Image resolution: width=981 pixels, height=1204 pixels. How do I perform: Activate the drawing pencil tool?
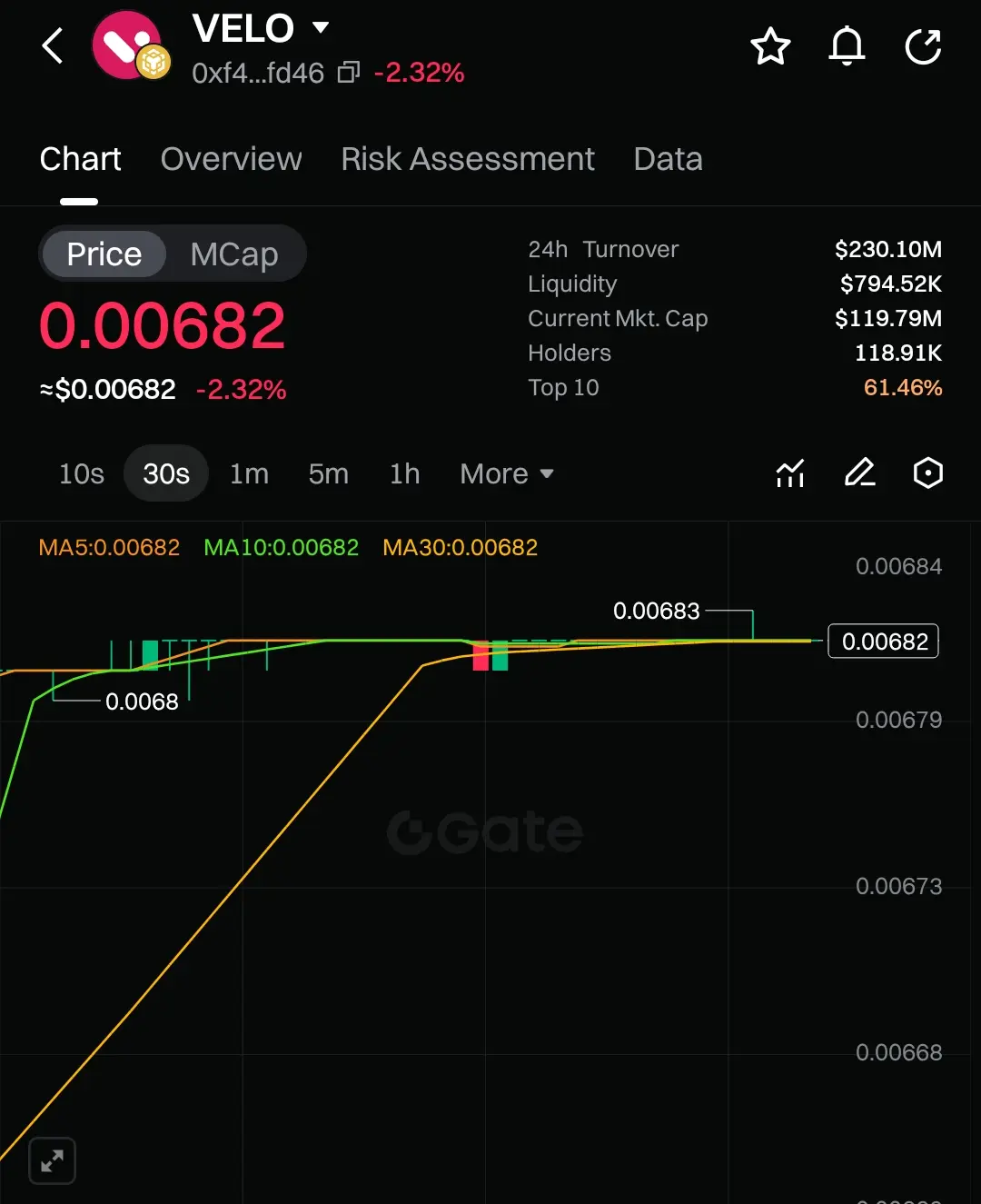pos(859,473)
